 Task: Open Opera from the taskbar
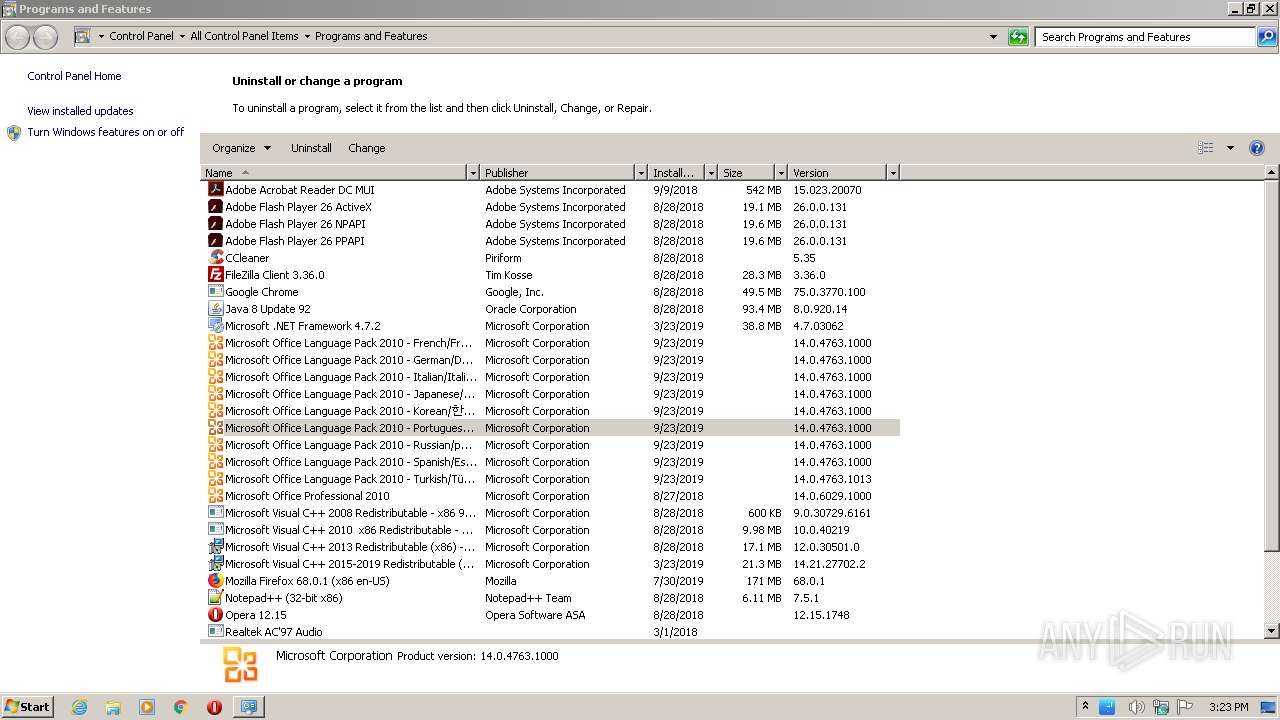[214, 707]
